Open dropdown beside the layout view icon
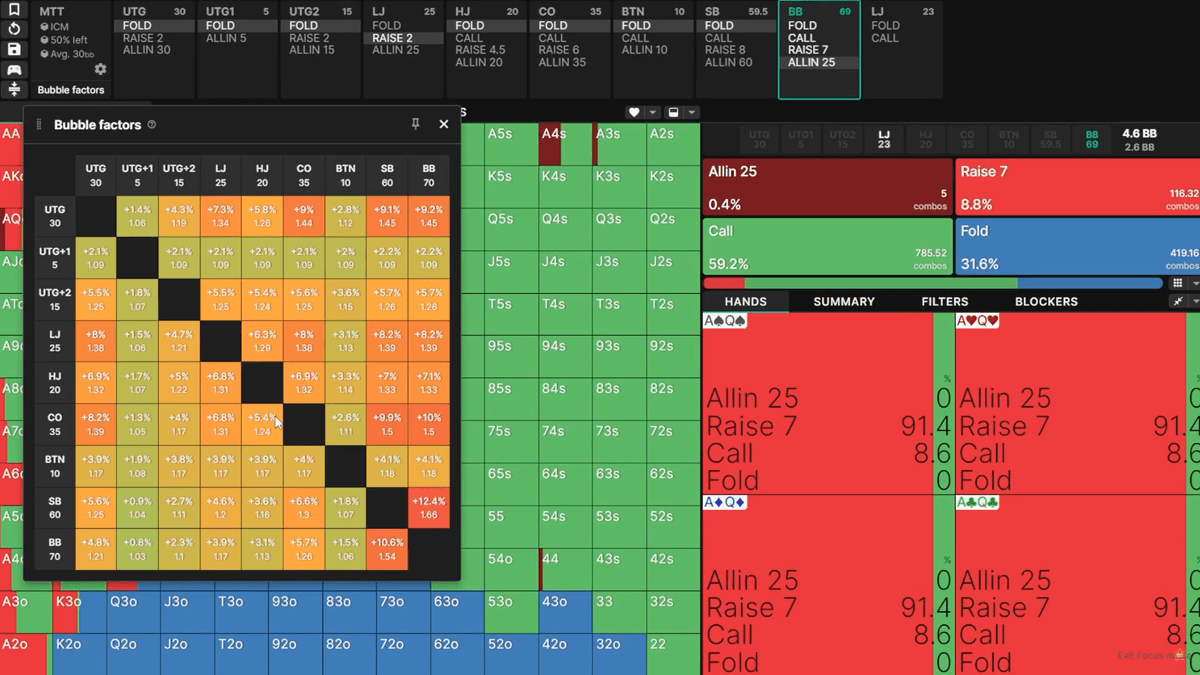The width and height of the screenshot is (1200, 675). (x=692, y=112)
